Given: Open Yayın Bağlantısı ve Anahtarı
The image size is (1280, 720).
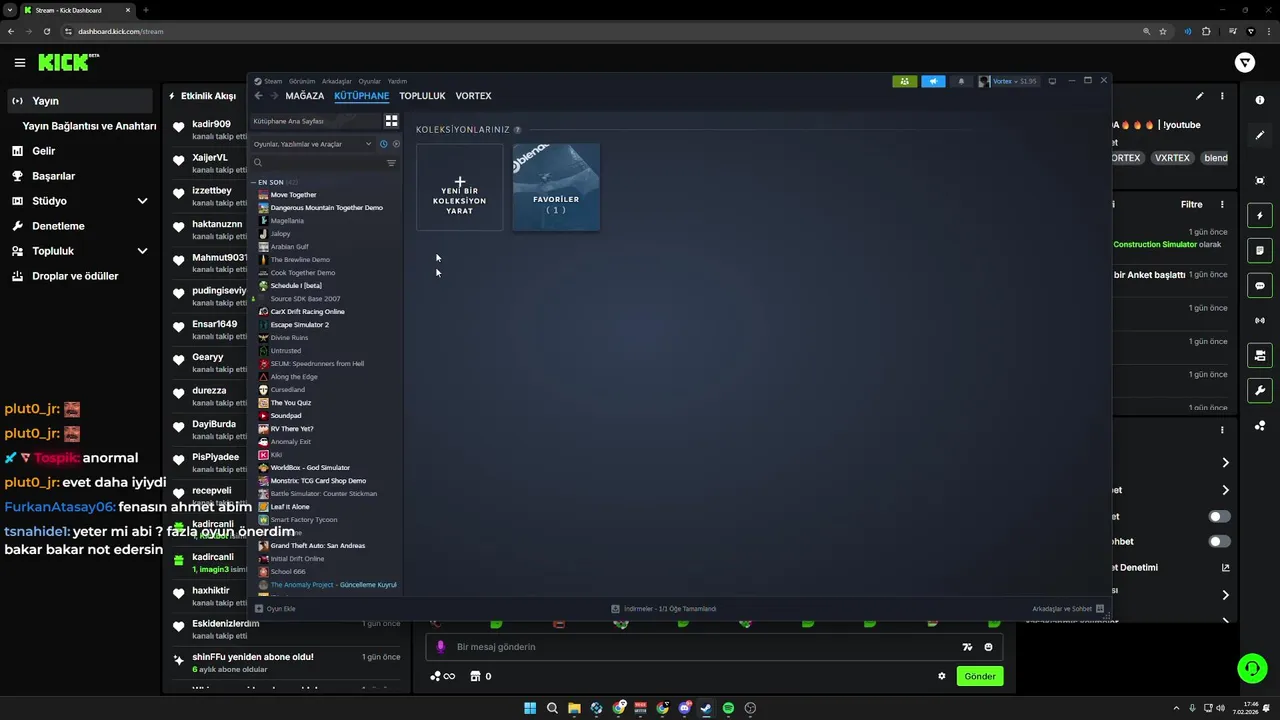Looking at the screenshot, I should (x=89, y=126).
